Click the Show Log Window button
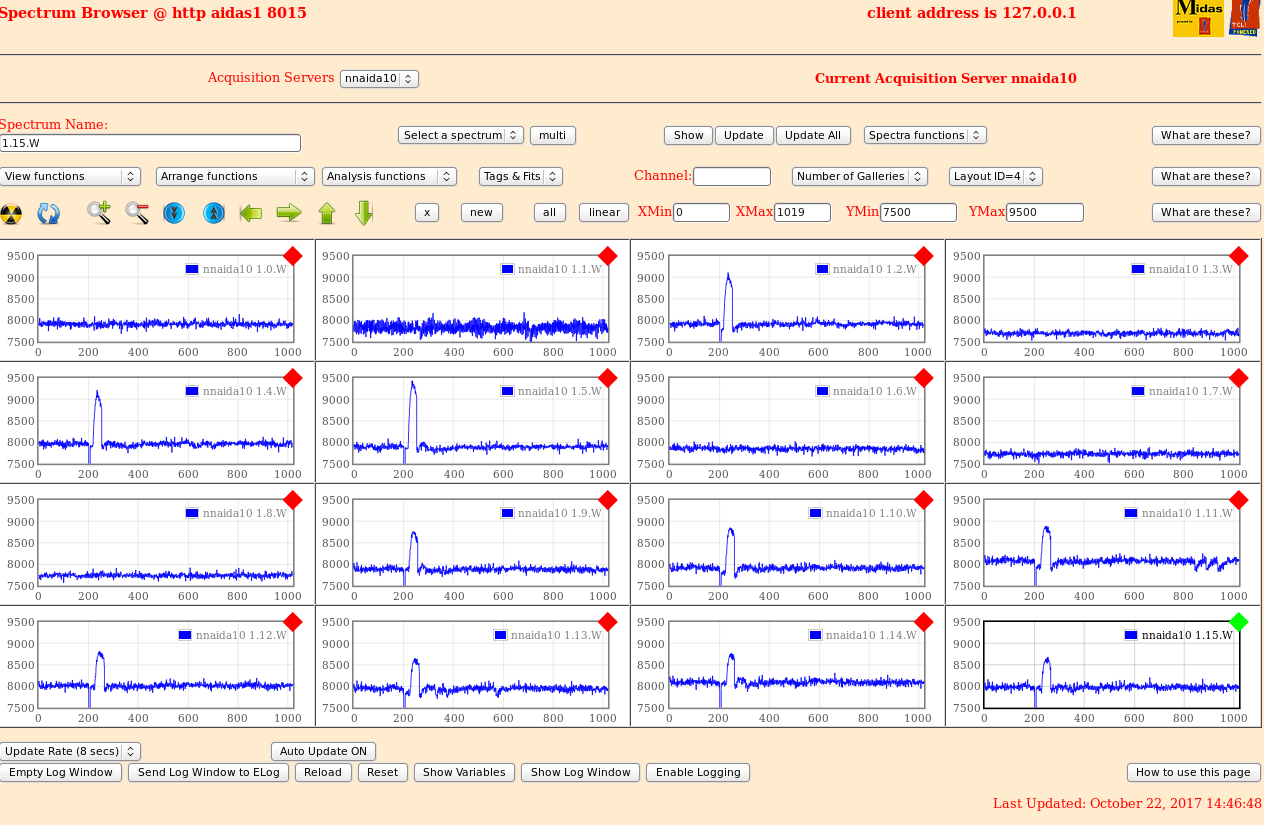Viewport: 1264px width, 825px height. [x=580, y=772]
